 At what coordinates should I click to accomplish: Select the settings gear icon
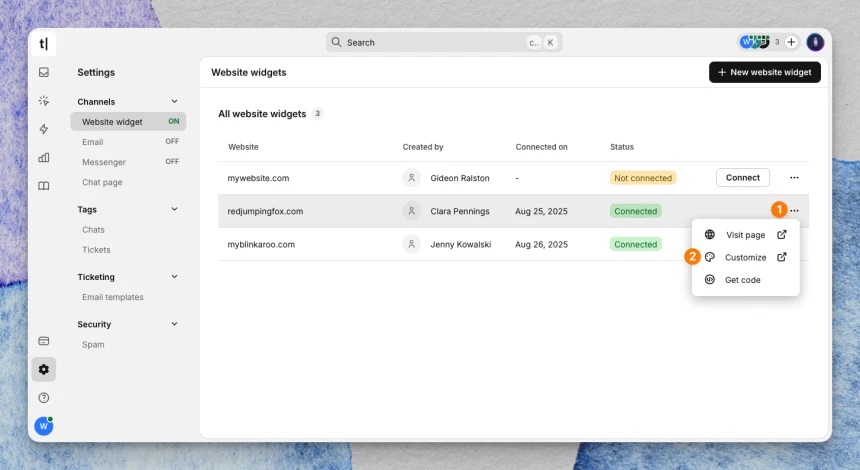44,369
